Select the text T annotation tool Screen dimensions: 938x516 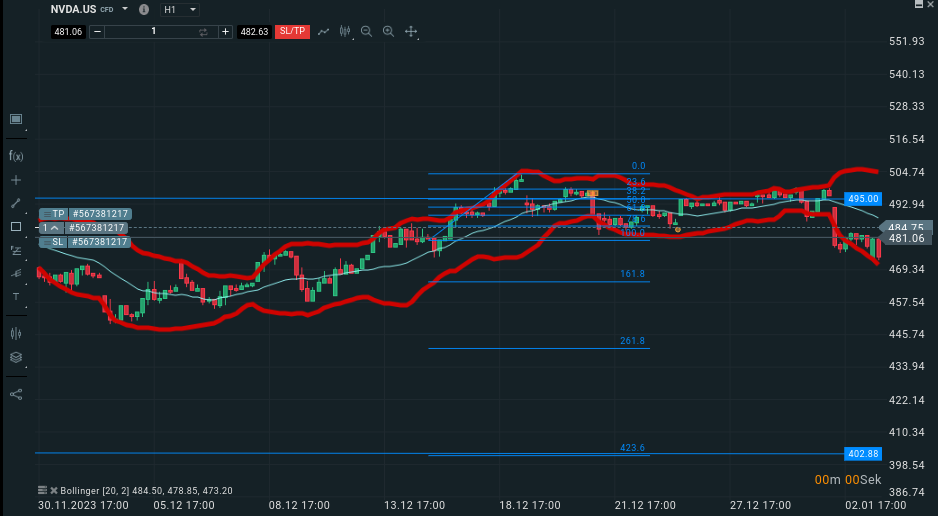click(x=16, y=297)
